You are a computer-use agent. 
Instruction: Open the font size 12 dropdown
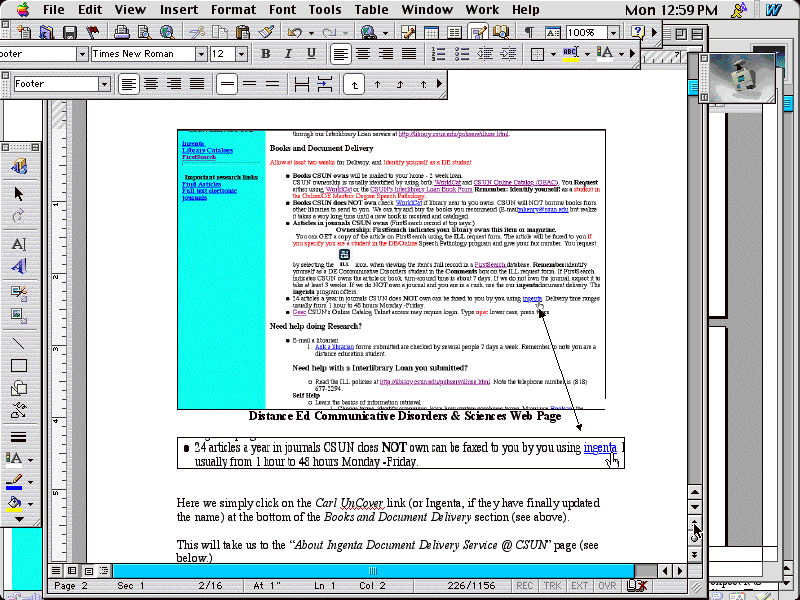(241, 54)
